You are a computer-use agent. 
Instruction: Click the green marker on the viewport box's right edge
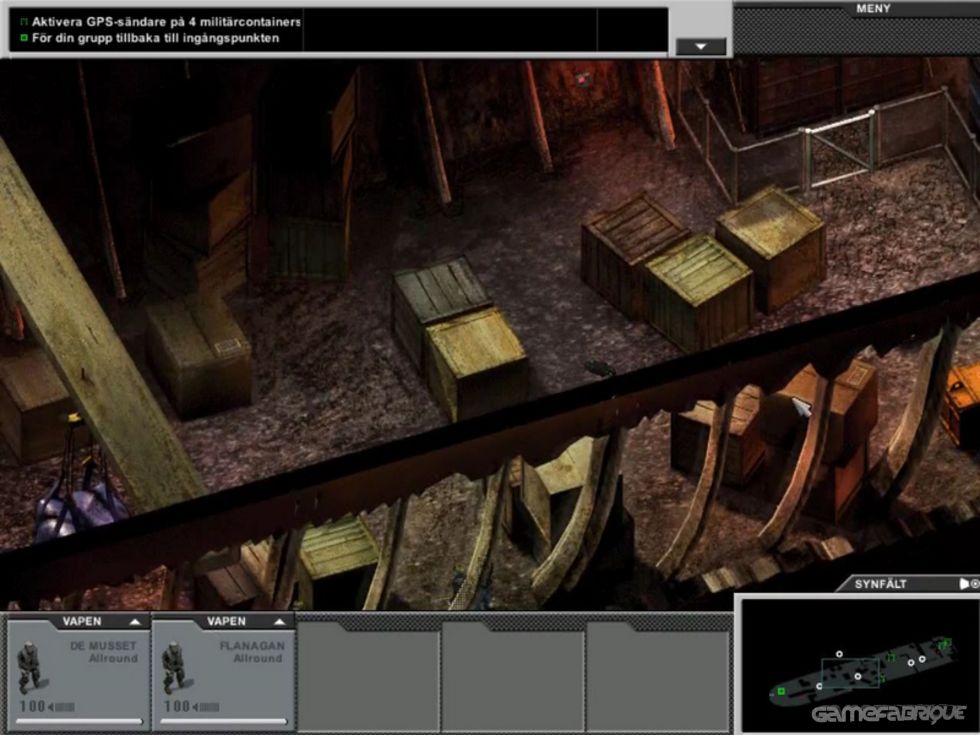tap(882, 679)
